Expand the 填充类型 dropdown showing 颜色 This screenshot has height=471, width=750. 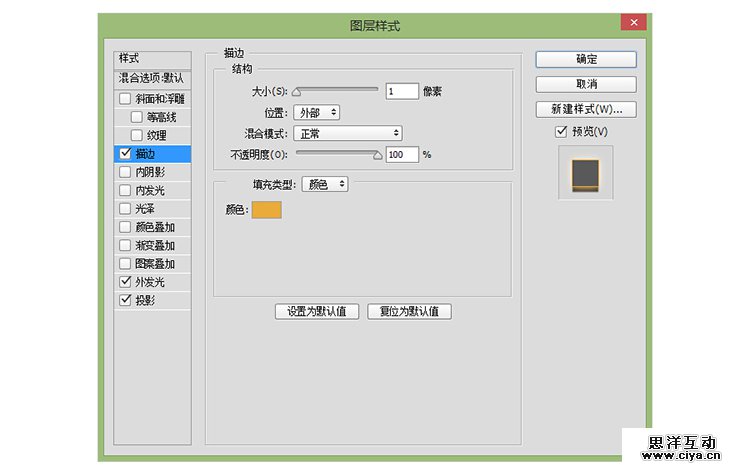coord(326,184)
